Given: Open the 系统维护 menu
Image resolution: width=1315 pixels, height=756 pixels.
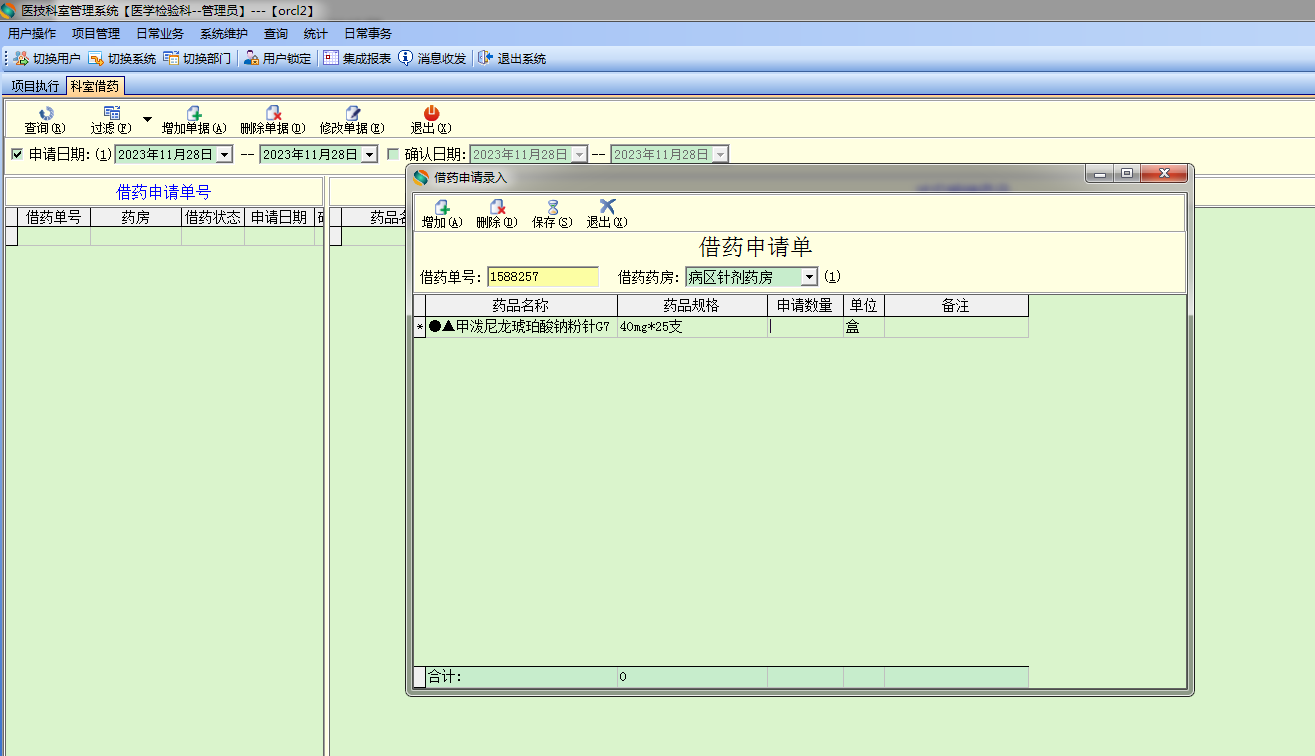Looking at the screenshot, I should click(224, 33).
